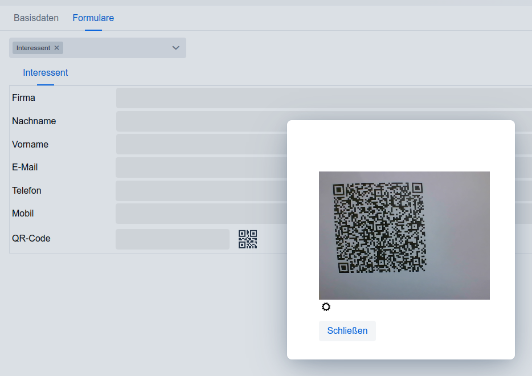
Task: Expand the form selection dropdown arrow
Action: pos(175,48)
